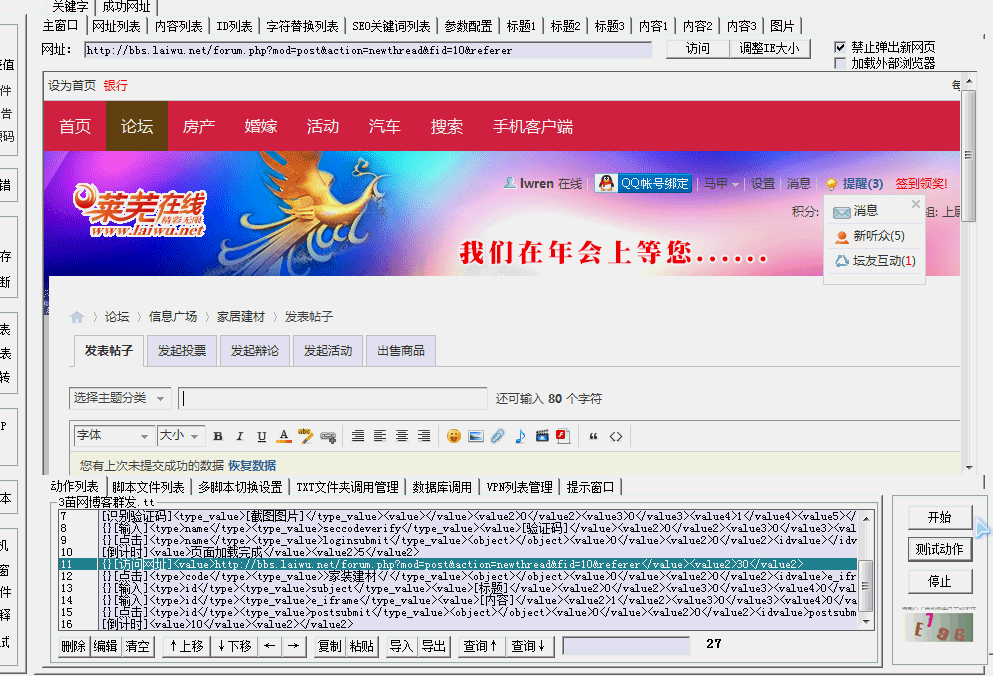
Task: Click the 恢复数据 restore link
Action: pos(252,466)
